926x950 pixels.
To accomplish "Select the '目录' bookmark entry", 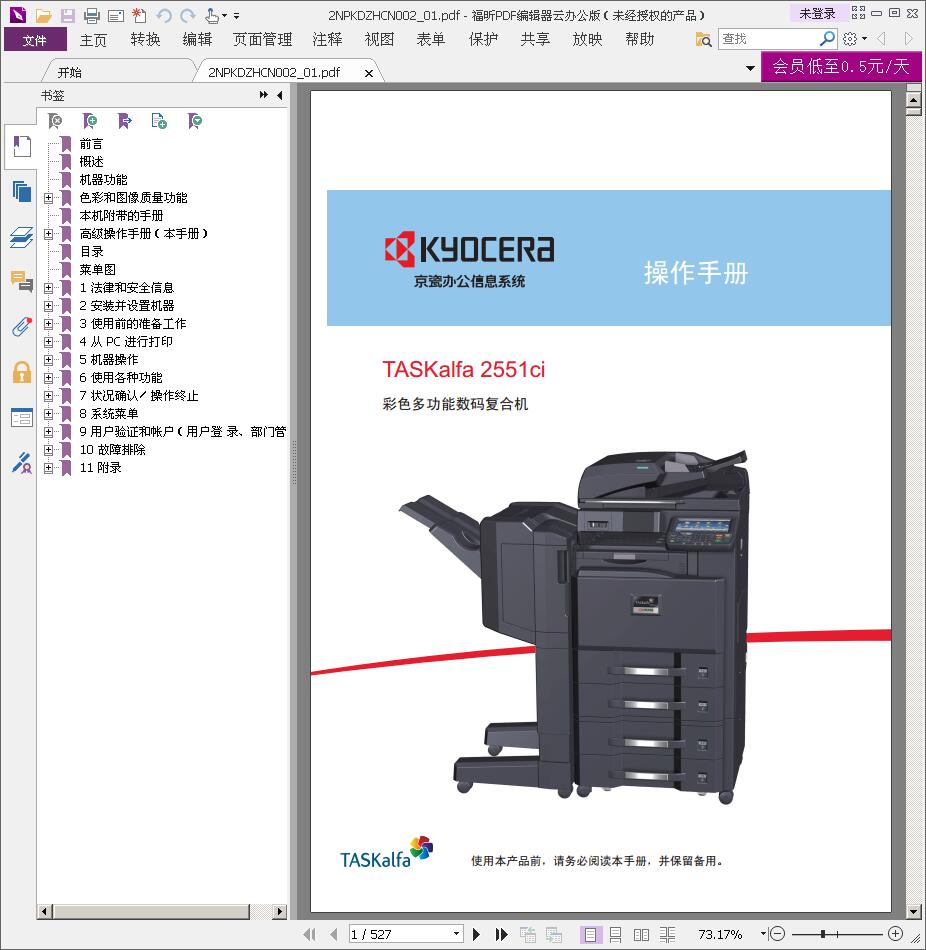I will [92, 252].
